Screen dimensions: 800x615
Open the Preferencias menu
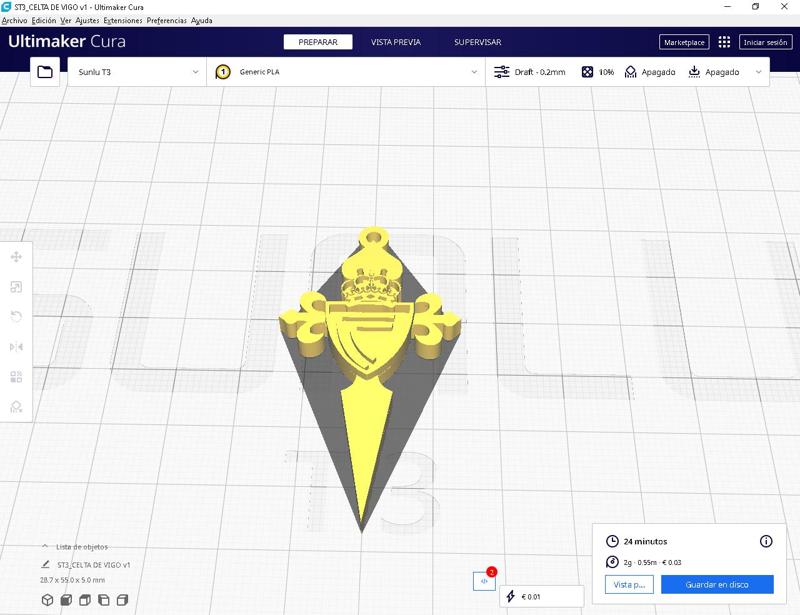(x=167, y=20)
